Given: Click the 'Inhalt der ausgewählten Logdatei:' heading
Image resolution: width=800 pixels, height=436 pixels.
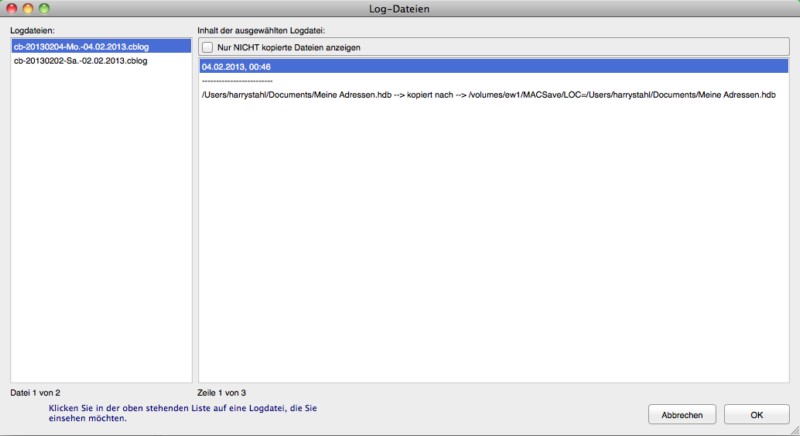Looking at the screenshot, I should pos(269,30).
